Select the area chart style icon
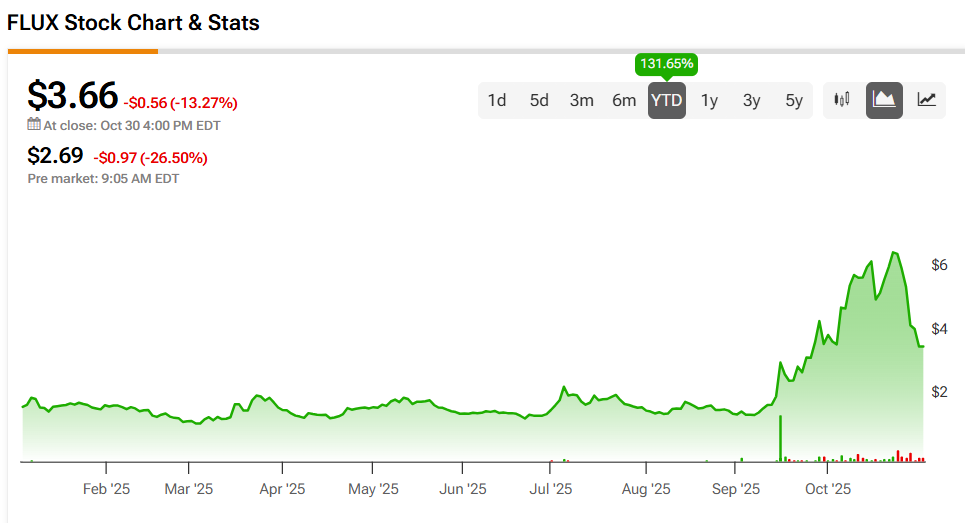This screenshot has height=523, width=965. (884, 100)
